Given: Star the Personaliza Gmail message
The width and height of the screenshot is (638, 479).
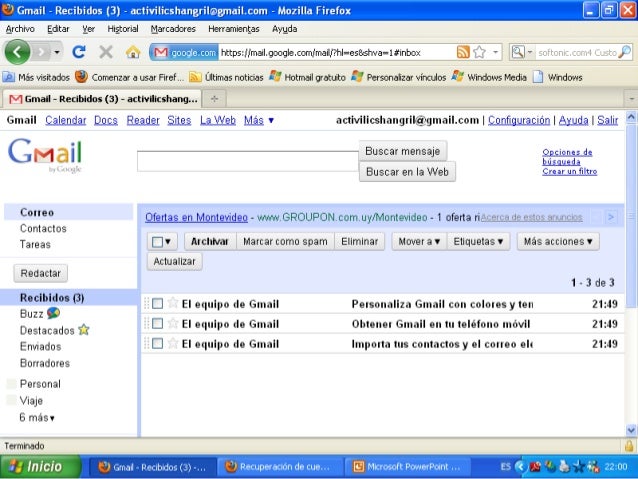Looking at the screenshot, I should [173, 303].
